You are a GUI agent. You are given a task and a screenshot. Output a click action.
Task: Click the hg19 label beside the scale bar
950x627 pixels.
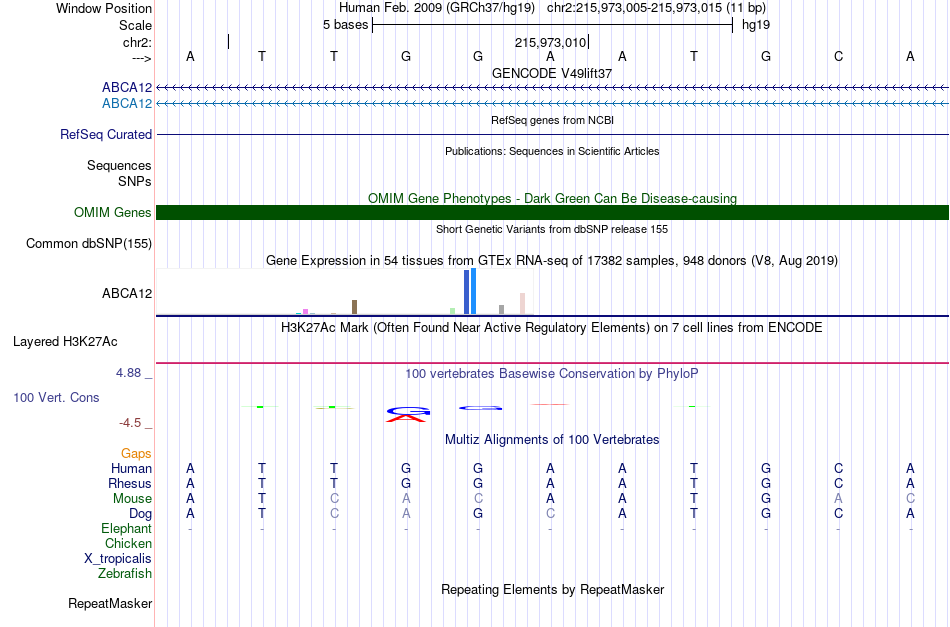tap(756, 25)
